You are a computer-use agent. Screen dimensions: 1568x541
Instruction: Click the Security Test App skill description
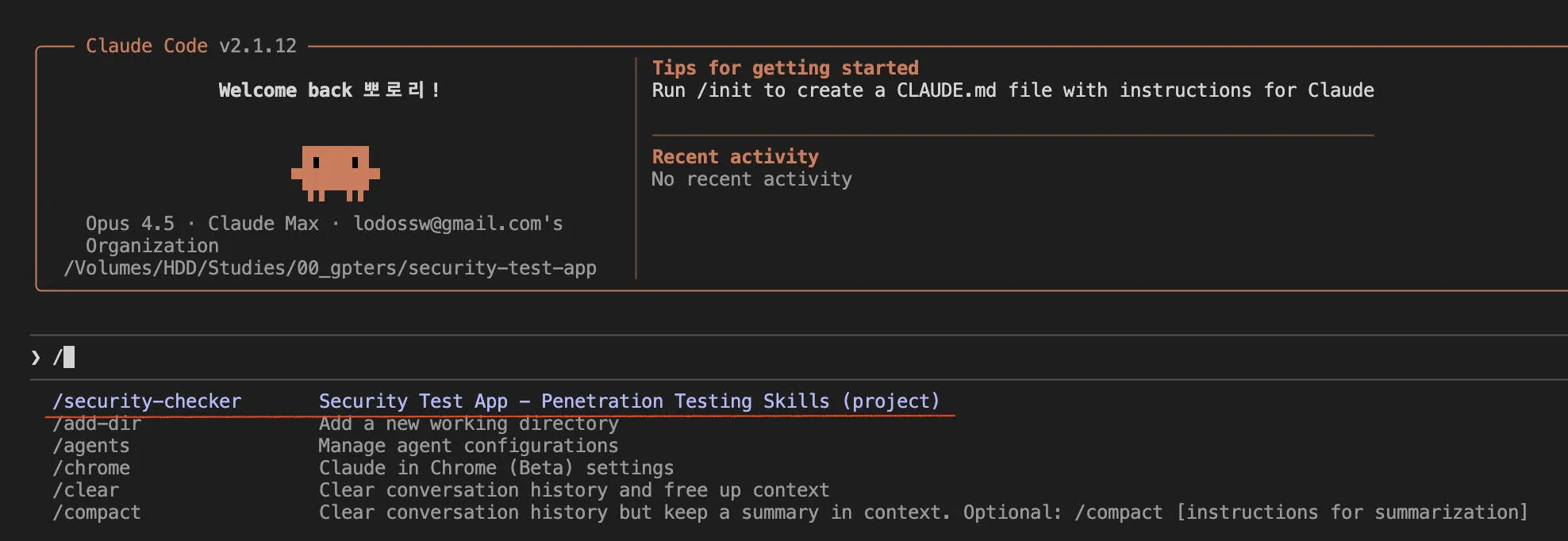628,401
